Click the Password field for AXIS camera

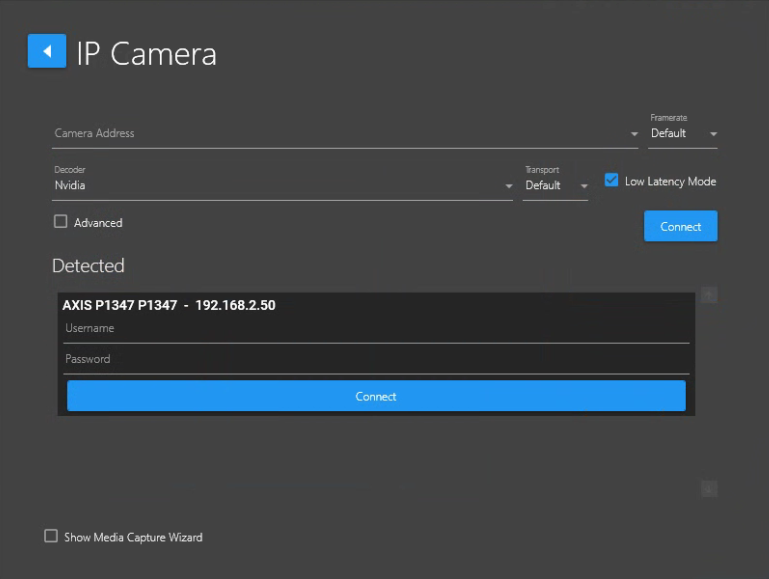coord(376,359)
